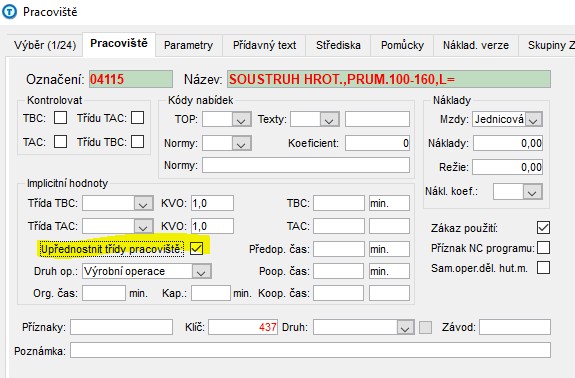
Task: Click the Klíč field showing 437
Action: tap(243, 327)
